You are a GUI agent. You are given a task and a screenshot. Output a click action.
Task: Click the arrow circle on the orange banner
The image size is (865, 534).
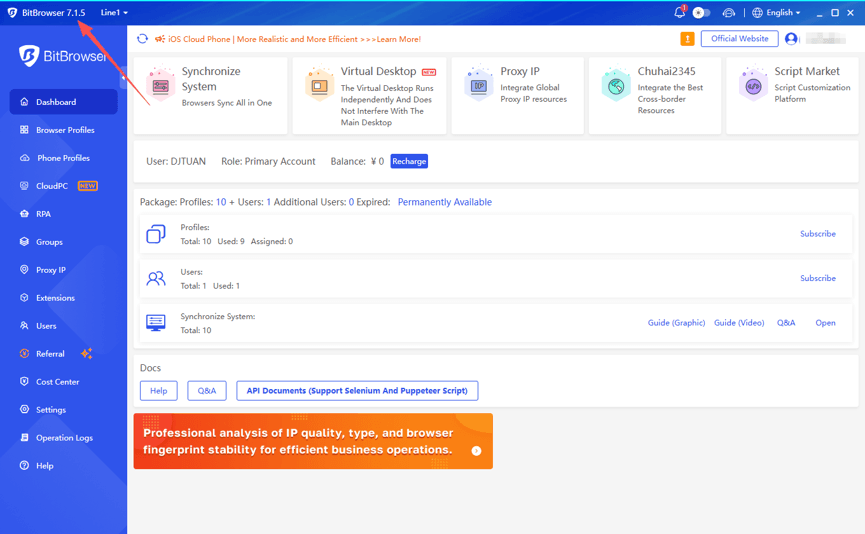476,451
